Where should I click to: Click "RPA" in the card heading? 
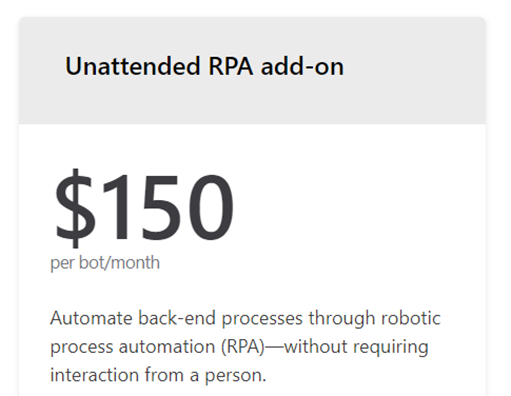click(231, 66)
